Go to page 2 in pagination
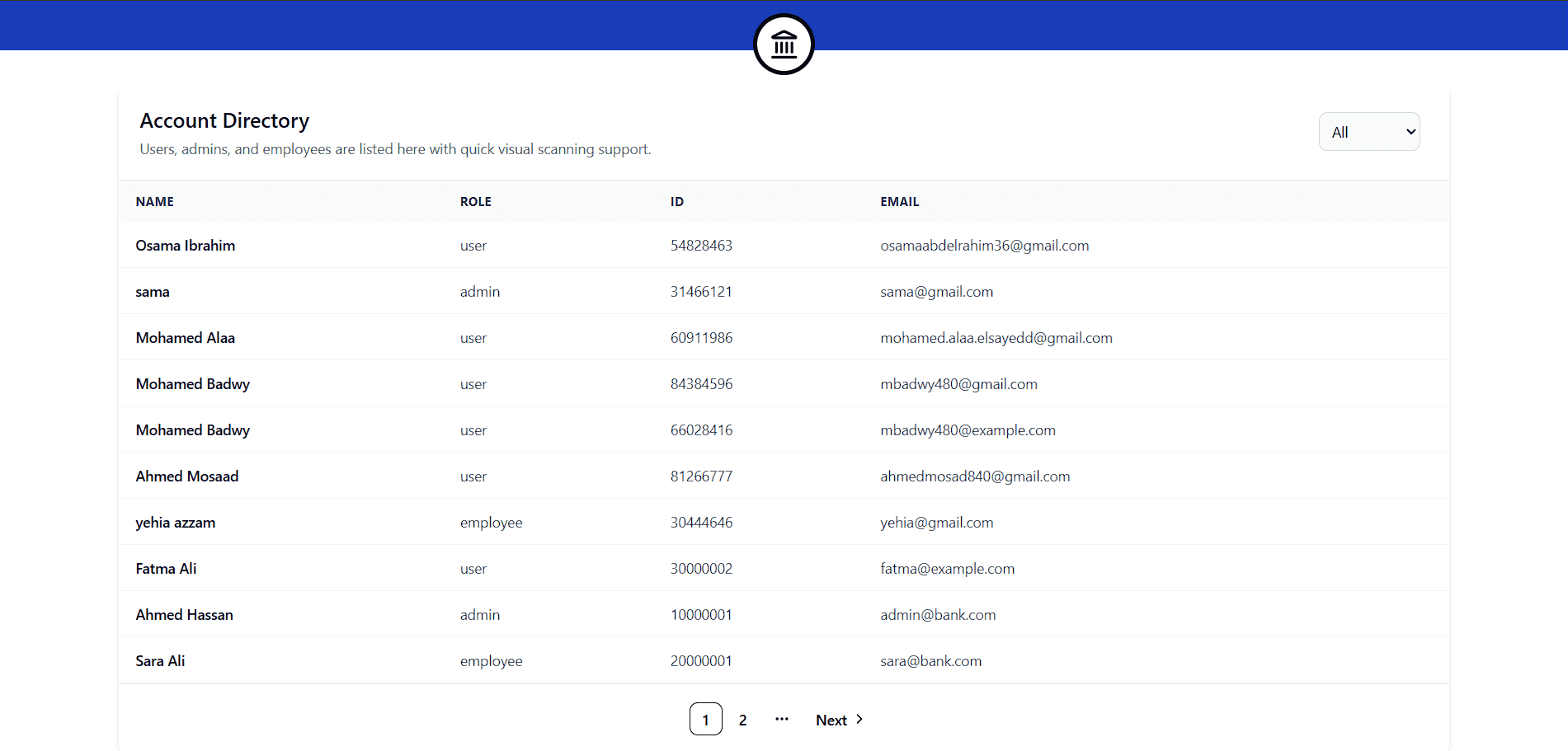Screen dimensions: 1568x751 (743, 720)
